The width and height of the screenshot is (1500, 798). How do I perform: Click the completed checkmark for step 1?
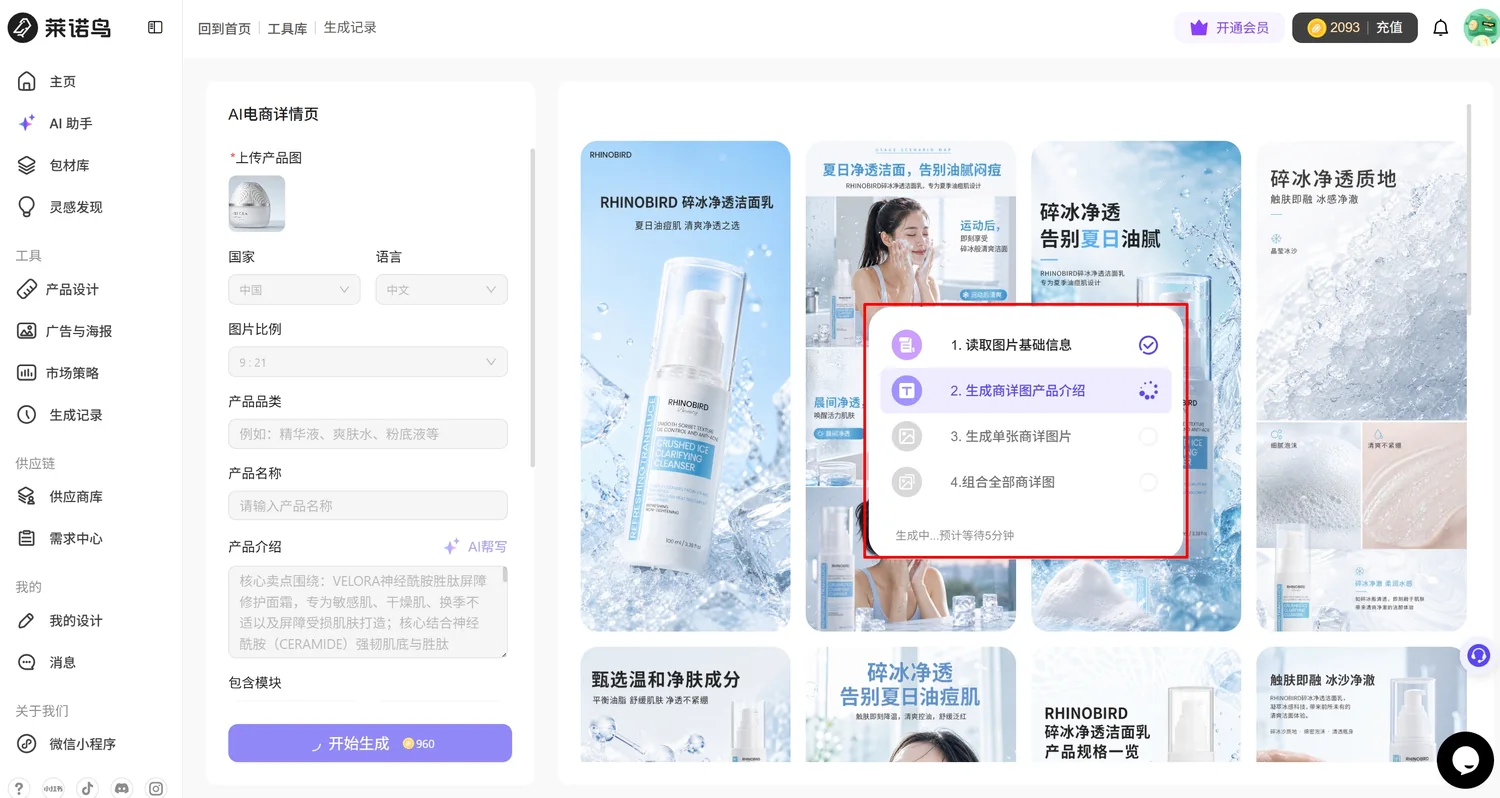point(1148,345)
